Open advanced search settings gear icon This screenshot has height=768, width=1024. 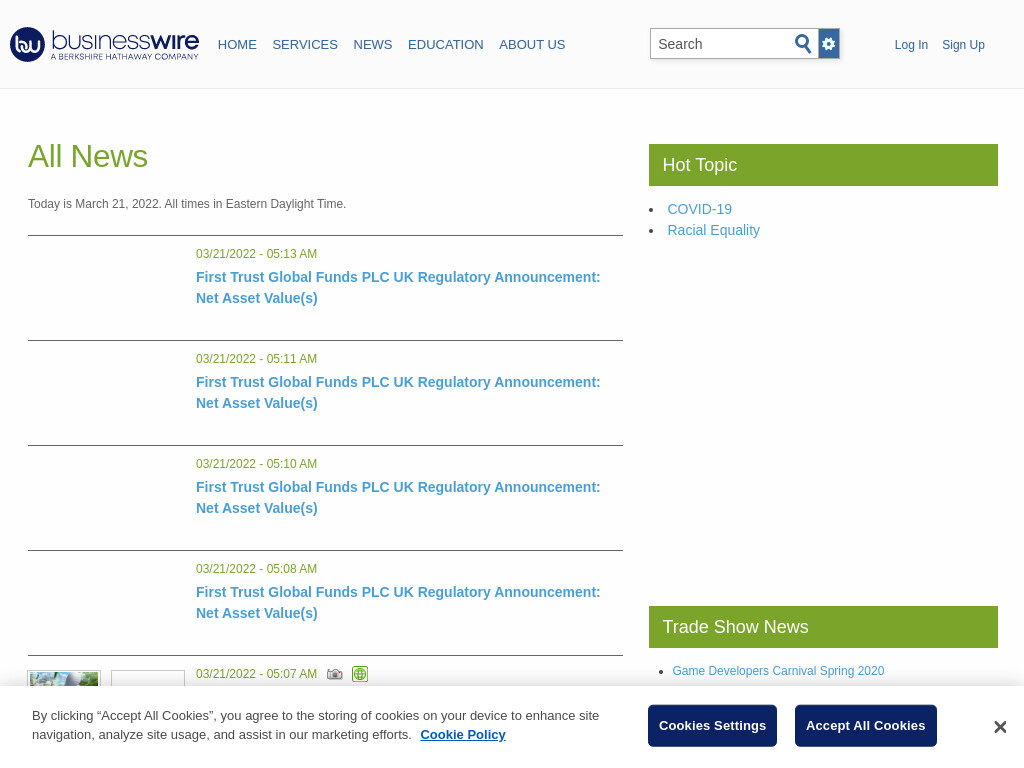pyautogui.click(x=829, y=44)
